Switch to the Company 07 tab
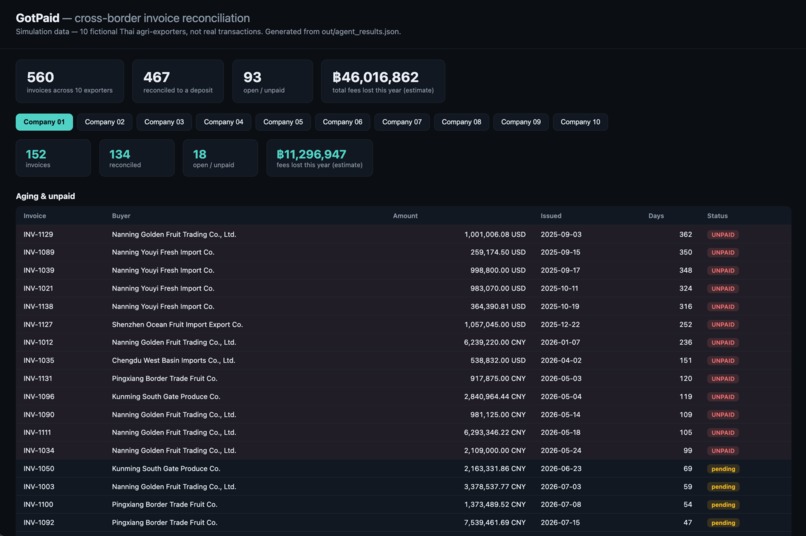Viewport: 806px width, 536px height. pos(401,122)
